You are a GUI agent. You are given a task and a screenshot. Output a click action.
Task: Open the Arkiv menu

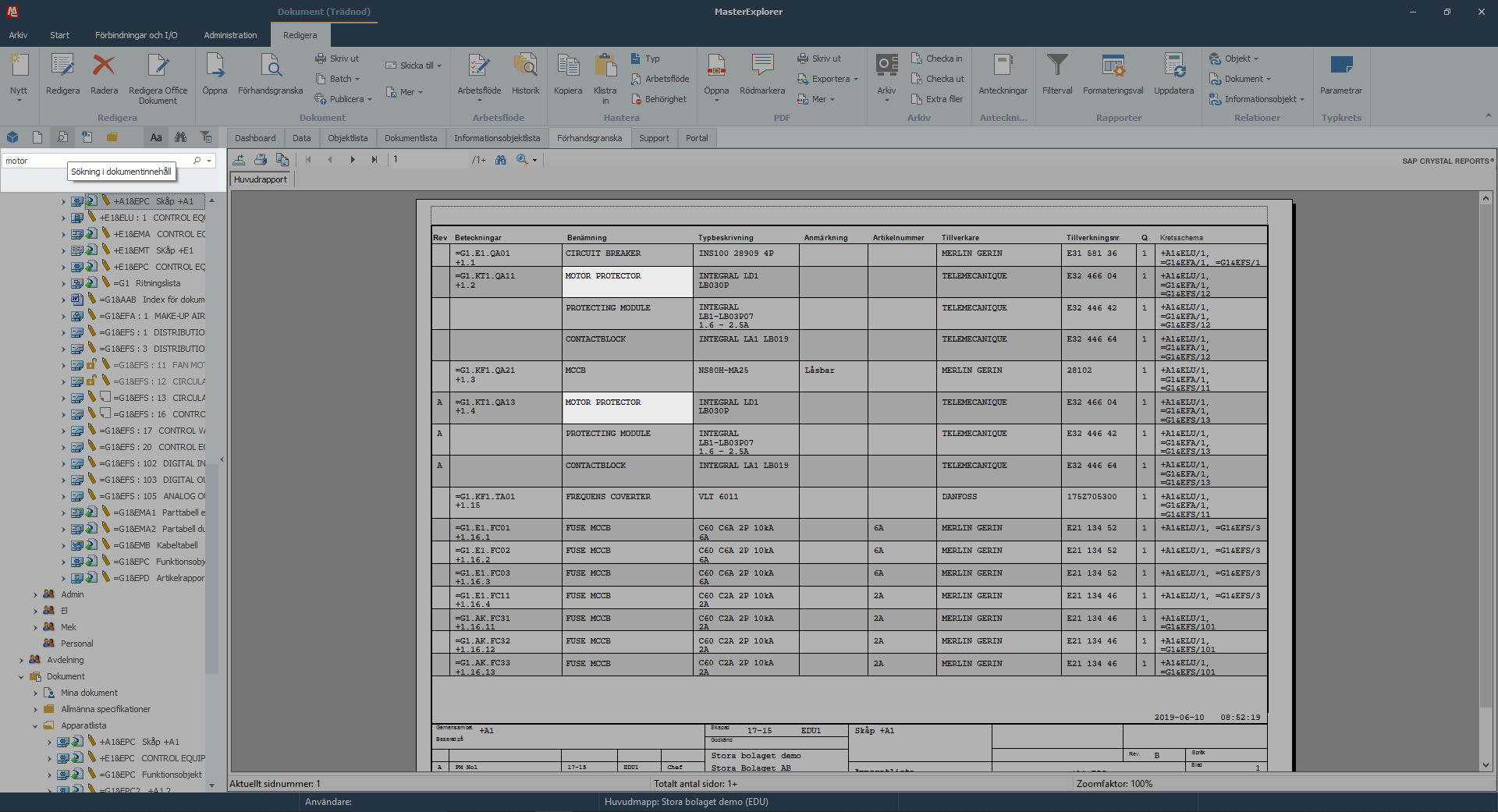[x=18, y=35]
